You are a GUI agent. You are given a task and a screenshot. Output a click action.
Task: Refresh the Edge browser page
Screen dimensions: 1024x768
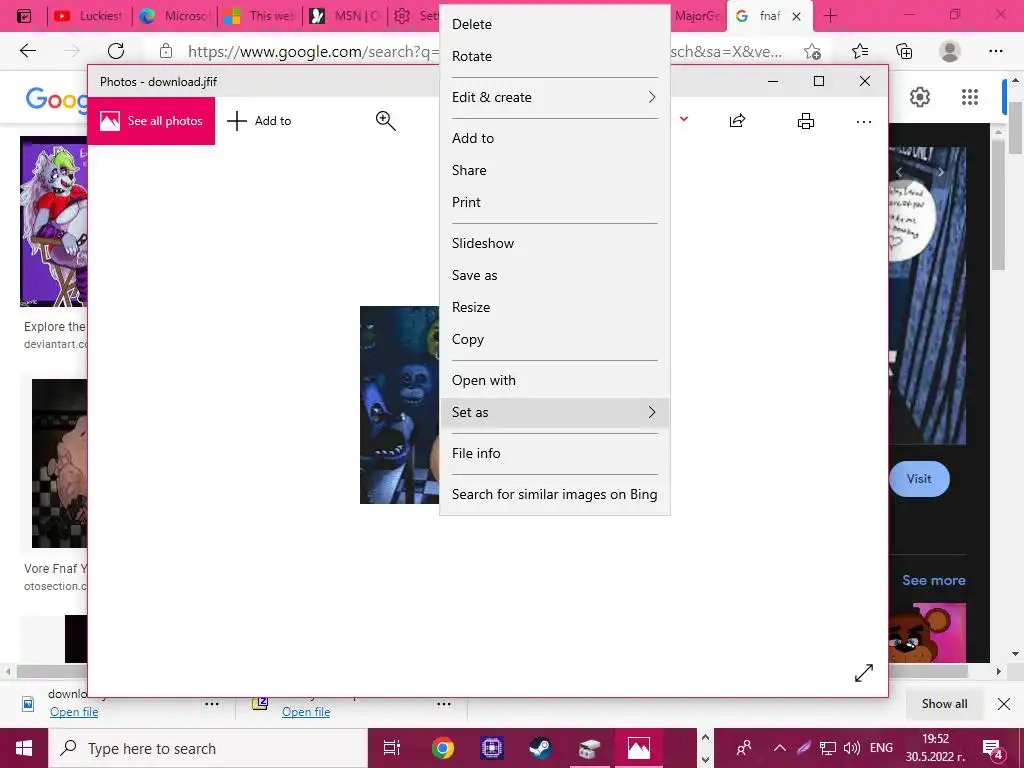pos(116,51)
